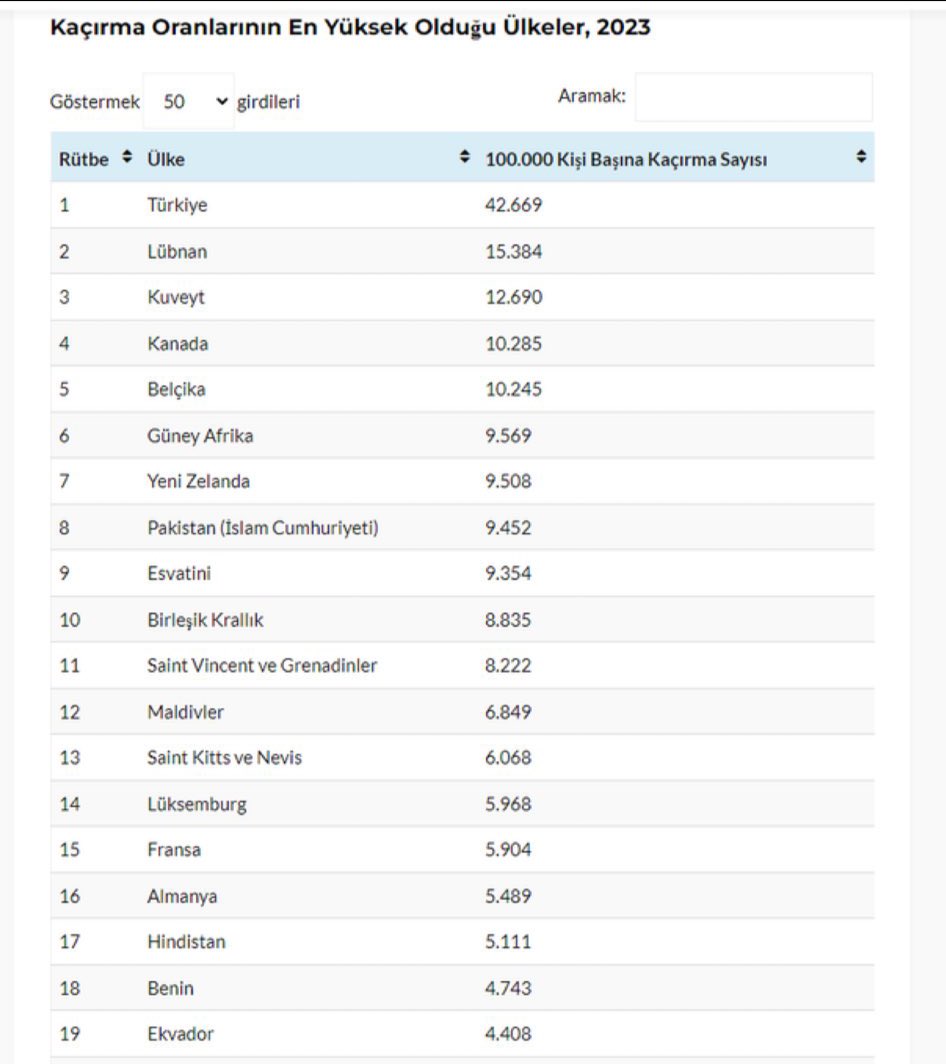Select the Birleşik Krallık country cell
The width and height of the screenshot is (946, 1064).
point(205,620)
